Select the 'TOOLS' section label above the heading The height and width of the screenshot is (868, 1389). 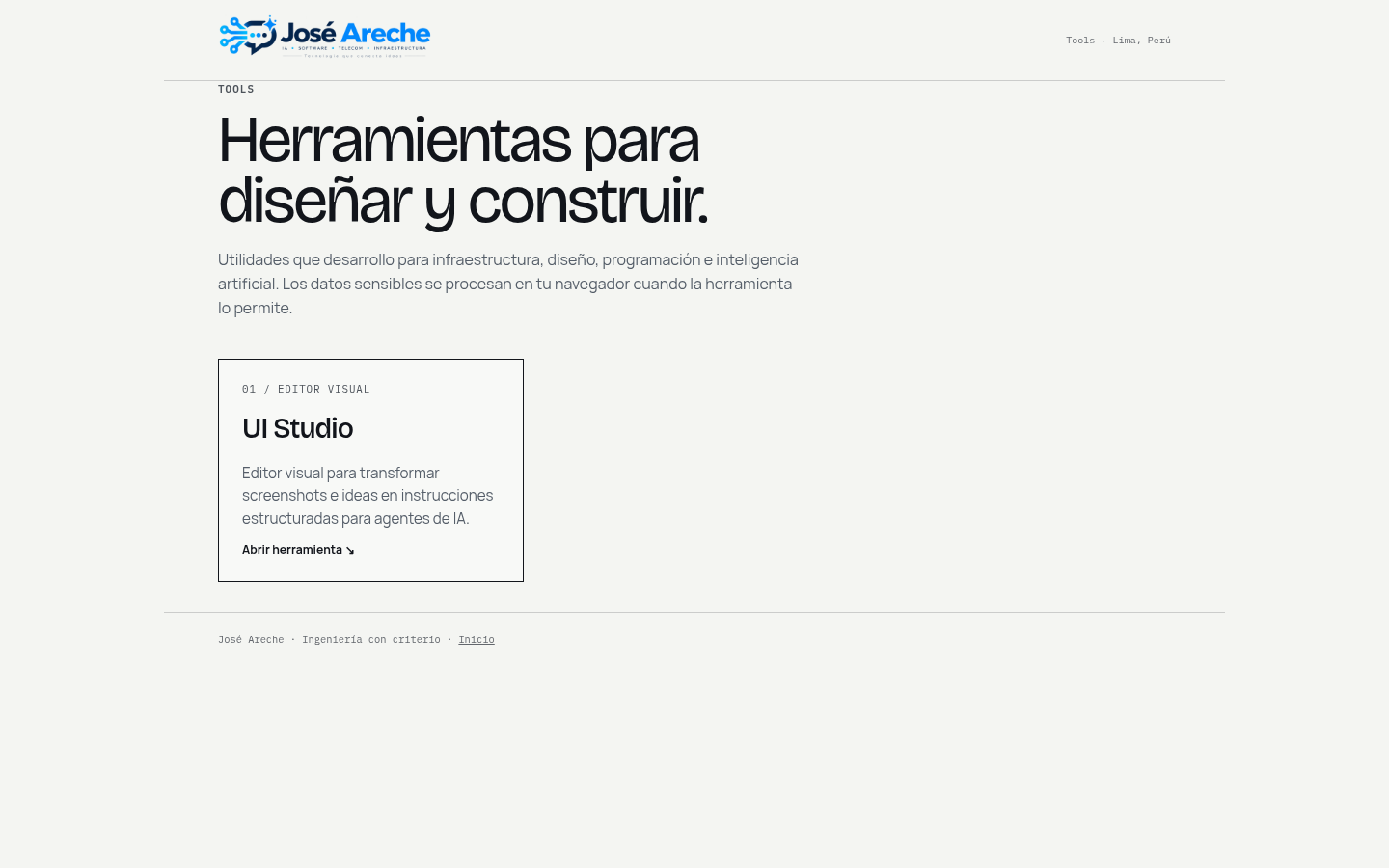tap(236, 89)
